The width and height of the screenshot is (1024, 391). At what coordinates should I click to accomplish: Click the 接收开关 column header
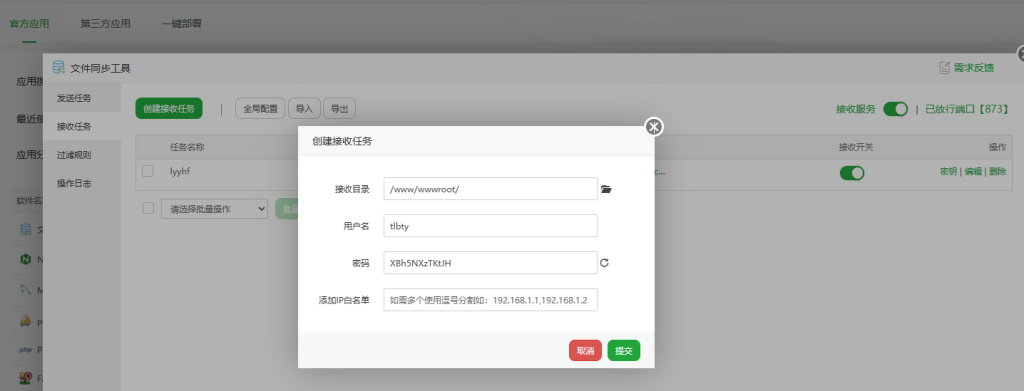tap(856, 148)
